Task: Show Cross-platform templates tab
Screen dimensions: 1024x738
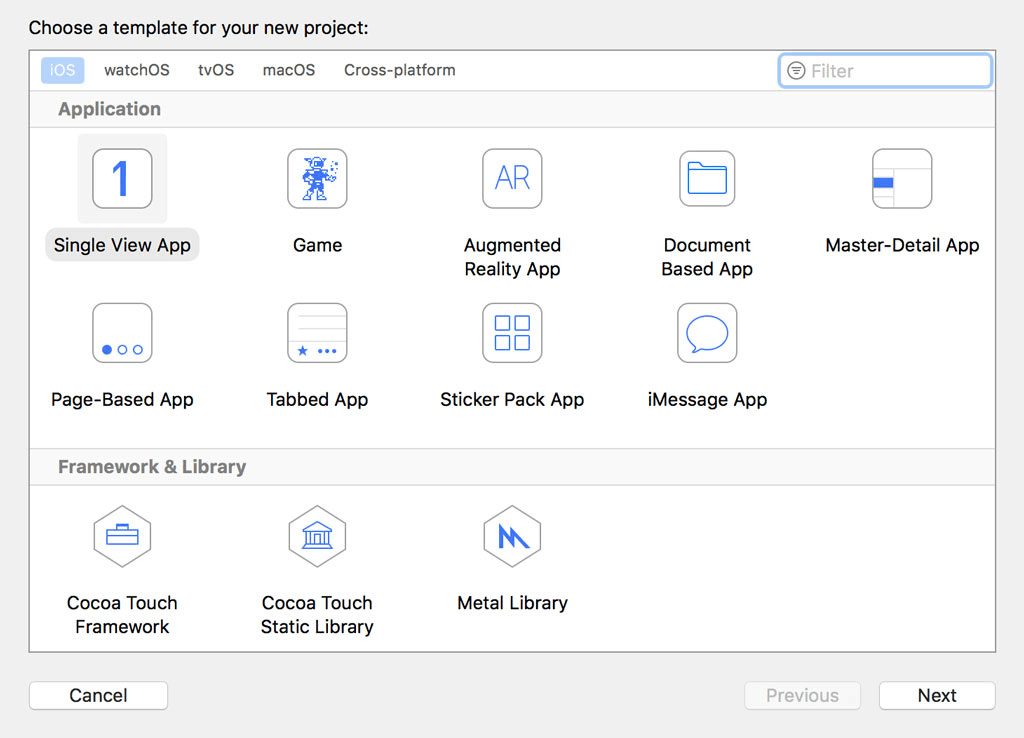Action: (400, 70)
